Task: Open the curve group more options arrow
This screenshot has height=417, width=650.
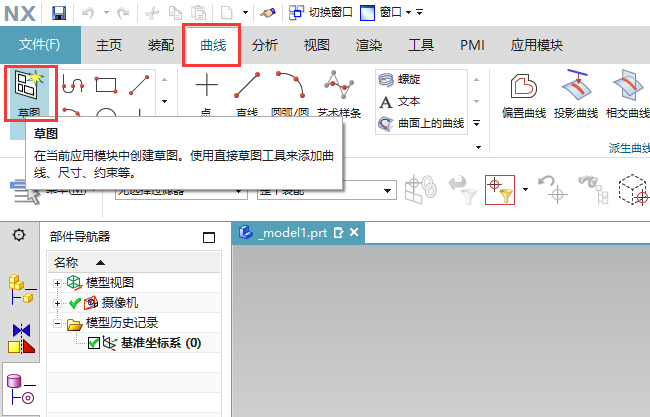Action: click(x=478, y=148)
